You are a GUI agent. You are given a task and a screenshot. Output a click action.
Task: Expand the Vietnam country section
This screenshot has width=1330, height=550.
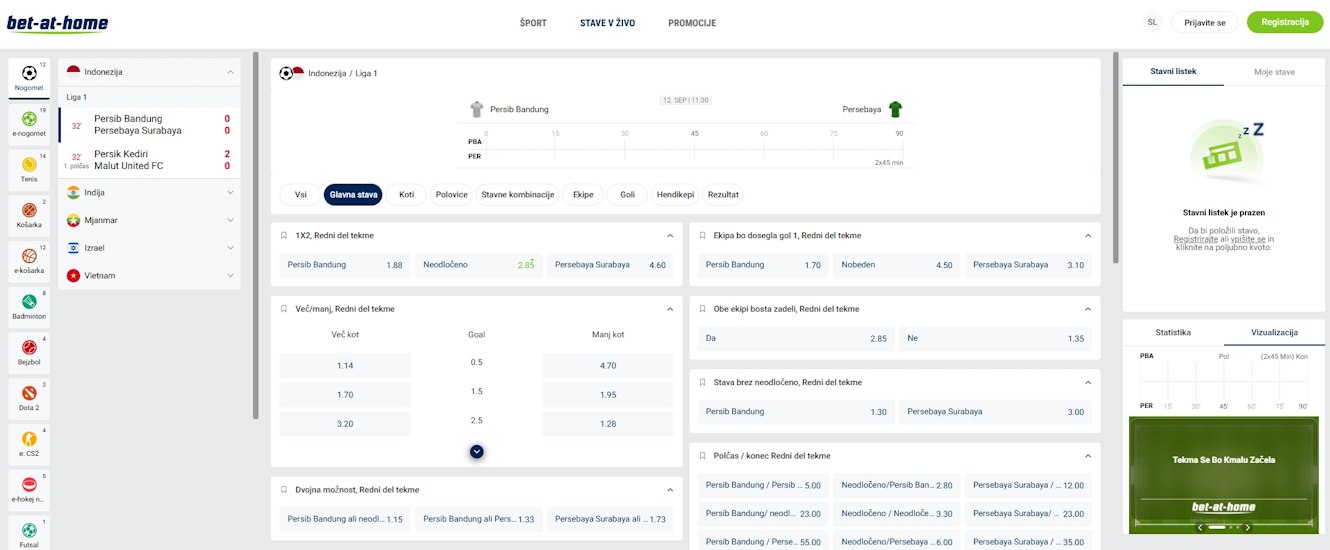(x=231, y=275)
